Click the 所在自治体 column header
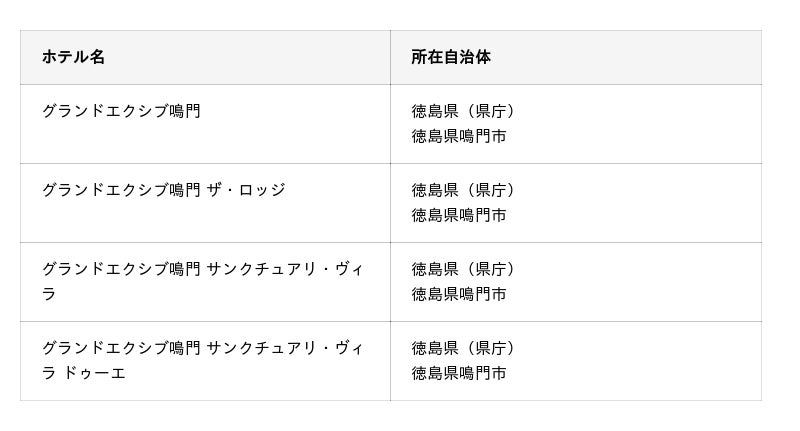This screenshot has height=431, width=800. point(451,57)
